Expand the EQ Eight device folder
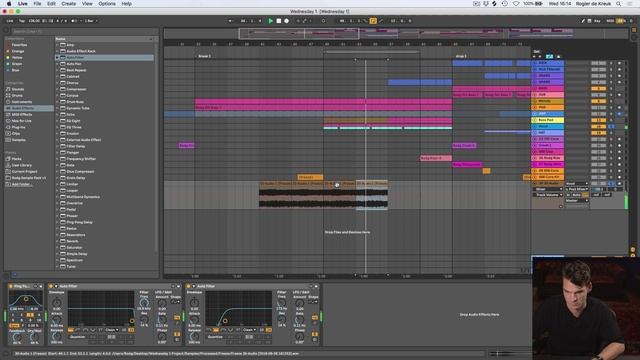 point(57,121)
